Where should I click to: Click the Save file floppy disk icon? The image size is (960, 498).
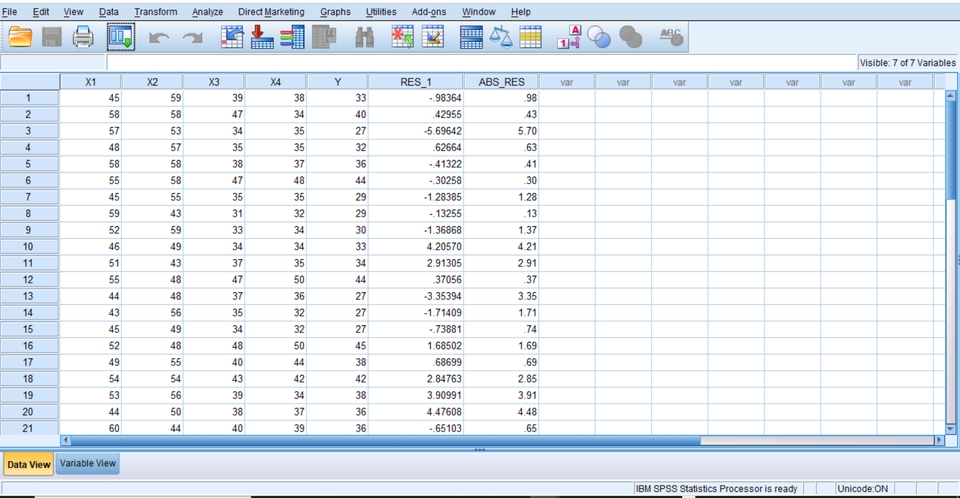coord(52,37)
